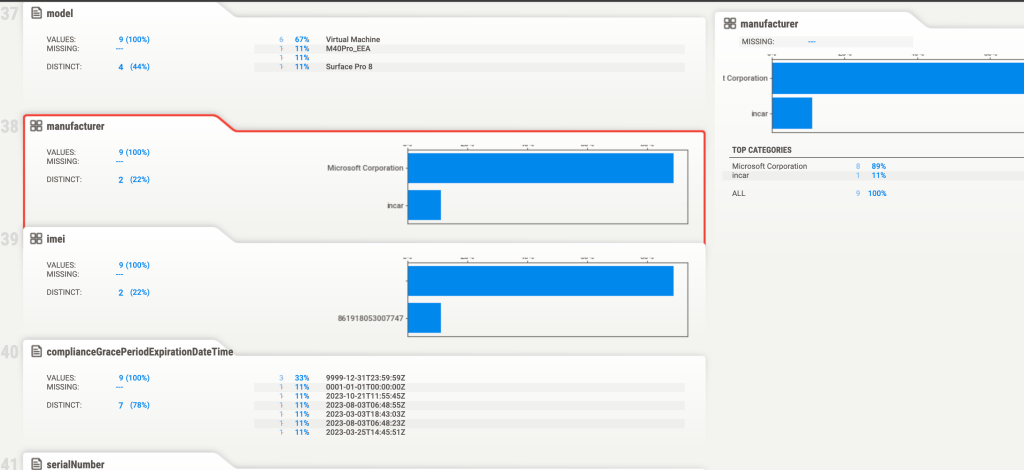
Task: Select the complianceGracePeriodExpirationDateTime feature title
Action: pos(140,352)
